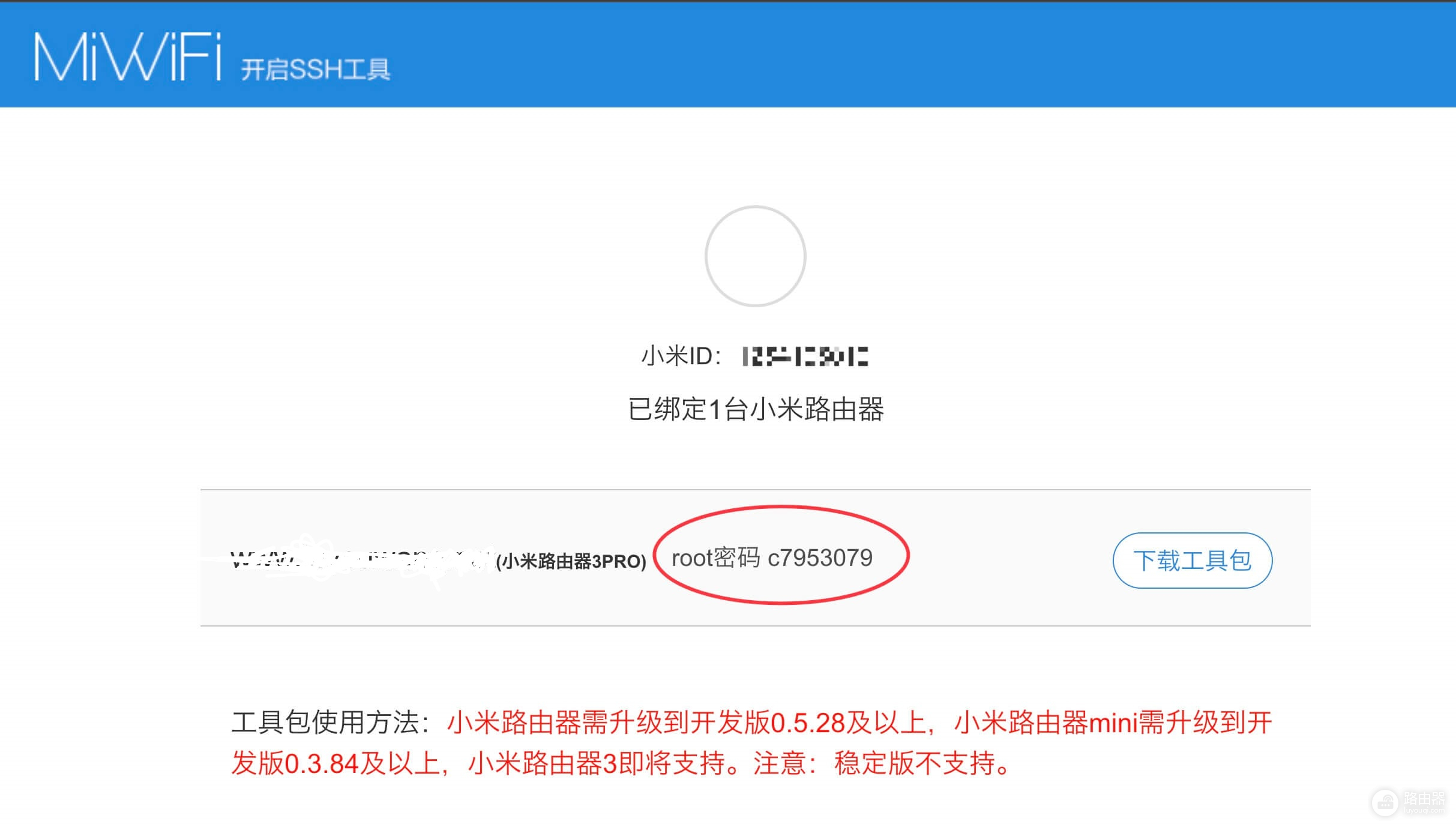
Task: Click the 小米ID label text
Action: (x=681, y=356)
